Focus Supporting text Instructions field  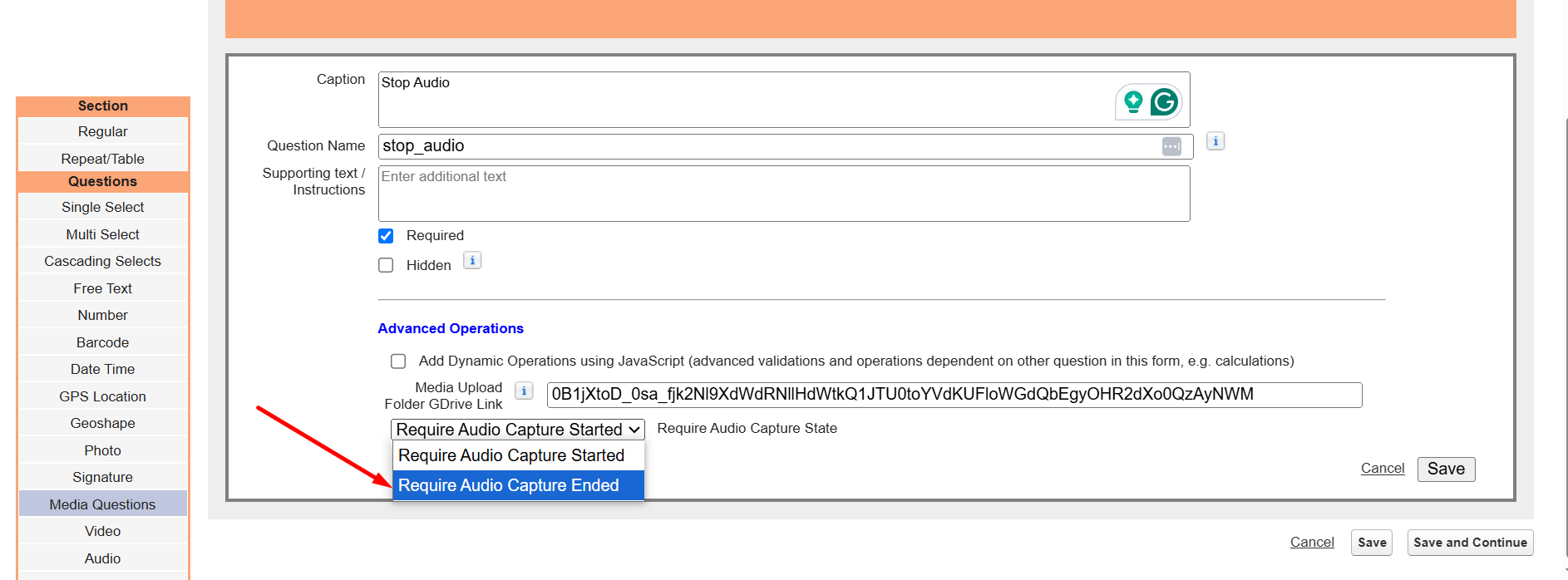coord(784,194)
